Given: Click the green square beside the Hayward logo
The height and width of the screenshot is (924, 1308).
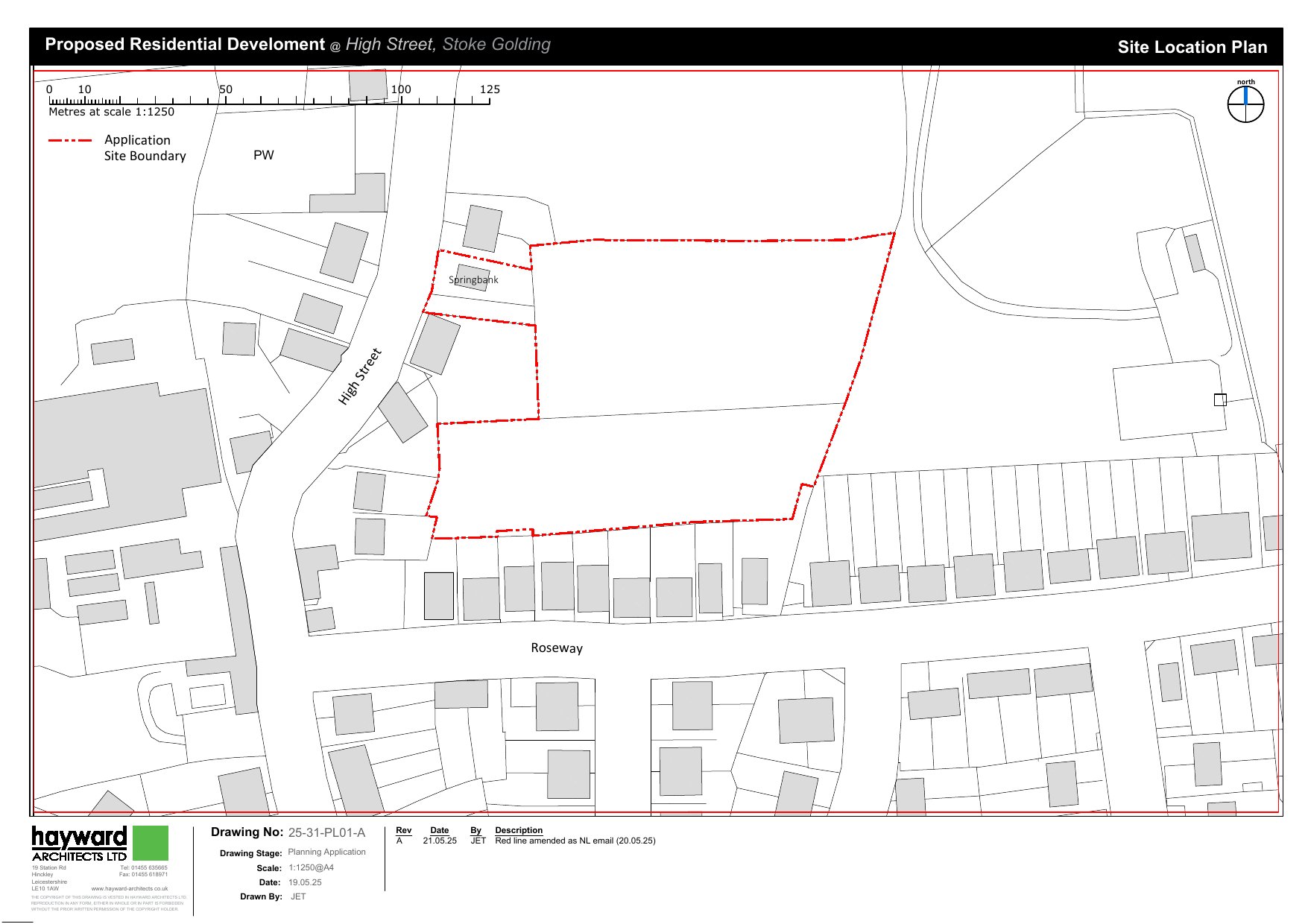Looking at the screenshot, I should point(150,843).
